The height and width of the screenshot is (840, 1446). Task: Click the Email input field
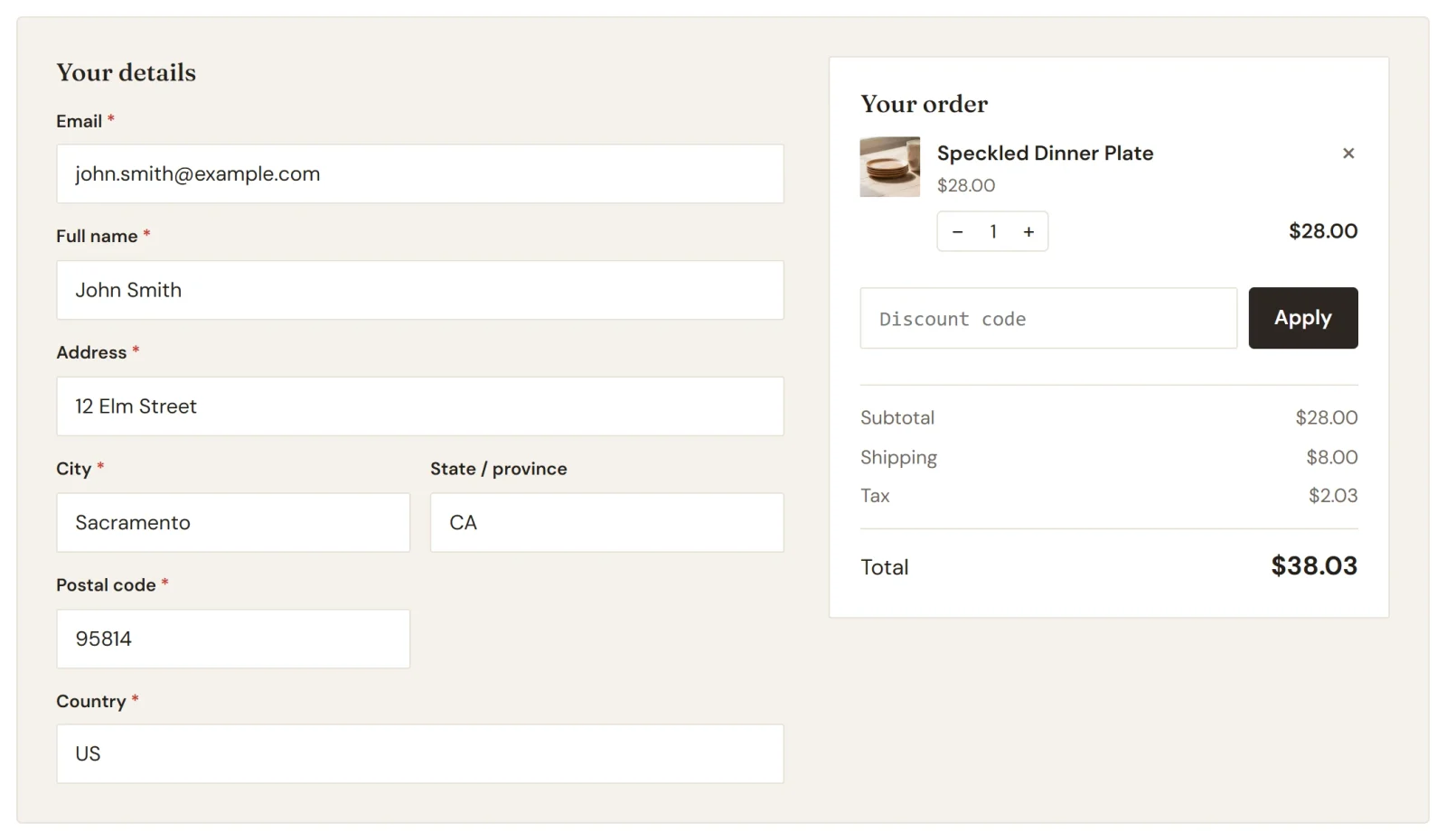tap(420, 173)
